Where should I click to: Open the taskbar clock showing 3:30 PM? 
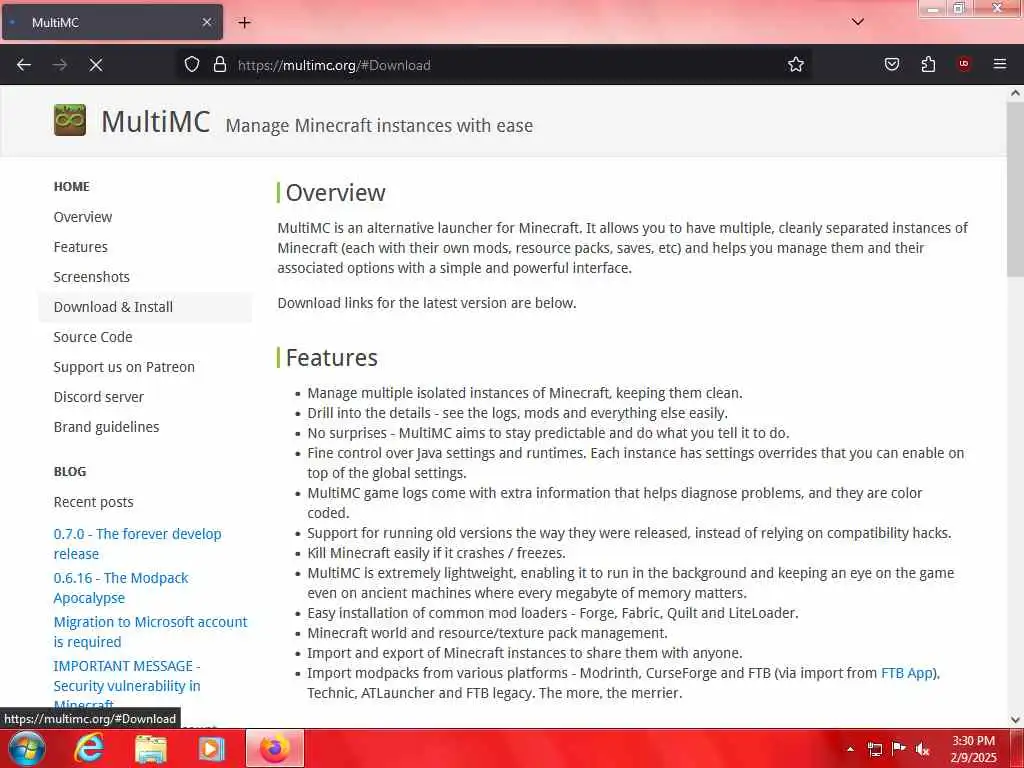(973, 749)
